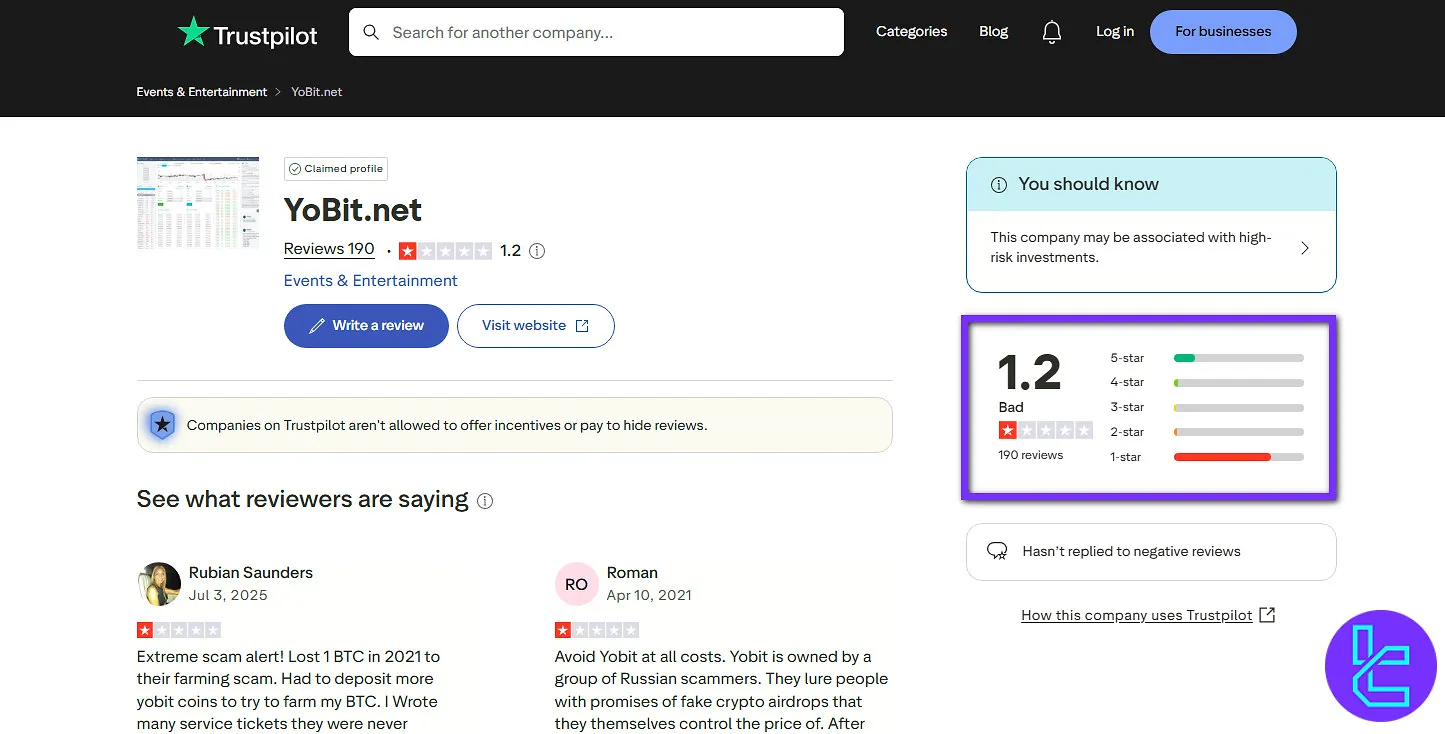Viewport: 1445px width, 734px height.
Task: Filter by 3-star rating row
Action: 1207,408
